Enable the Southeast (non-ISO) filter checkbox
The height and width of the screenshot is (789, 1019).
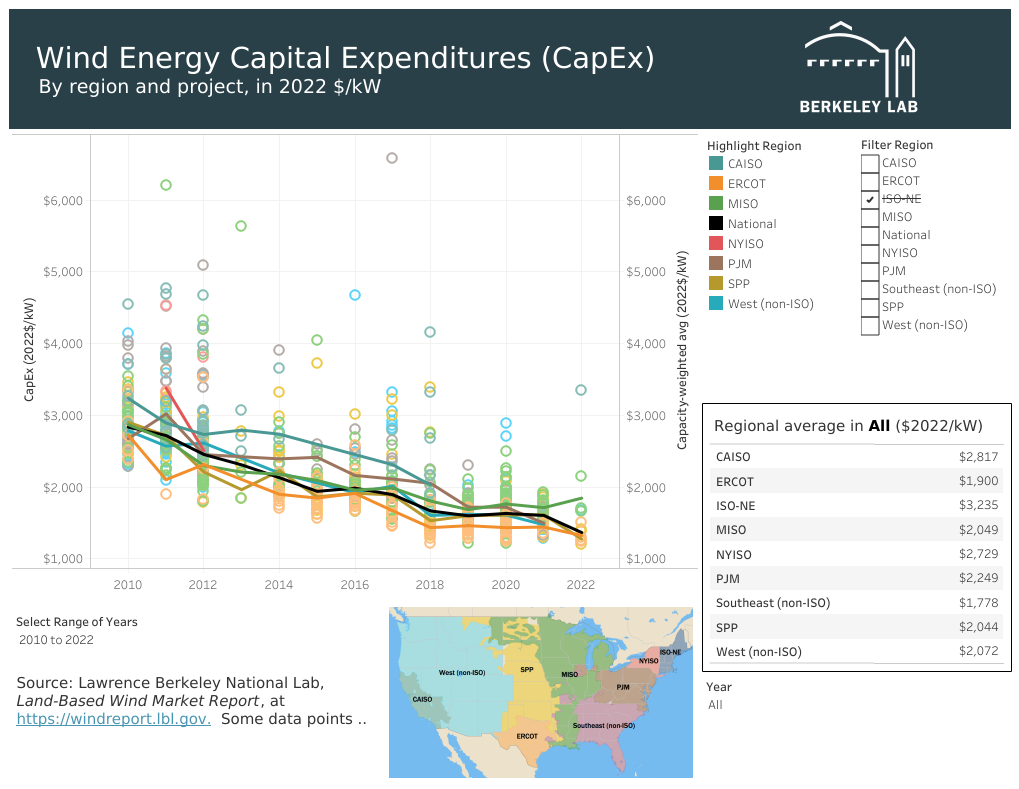coord(870,289)
